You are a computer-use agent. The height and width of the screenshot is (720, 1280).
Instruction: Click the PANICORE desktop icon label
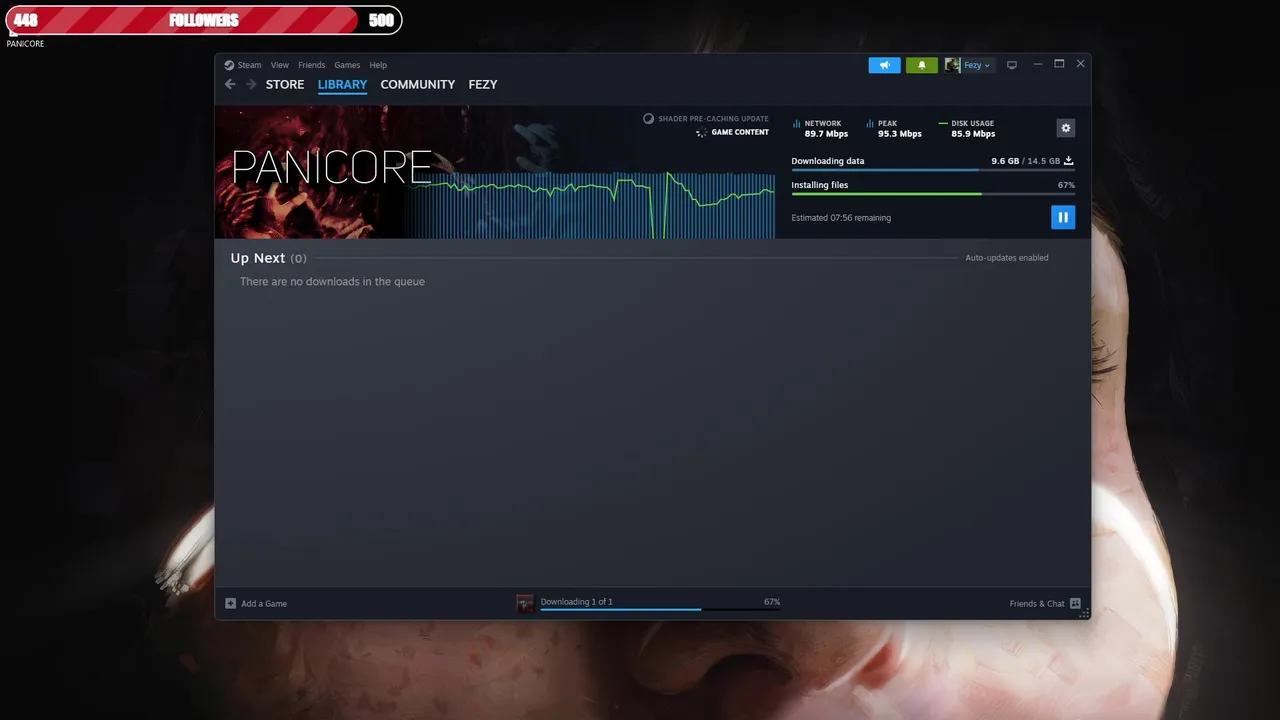coord(25,44)
